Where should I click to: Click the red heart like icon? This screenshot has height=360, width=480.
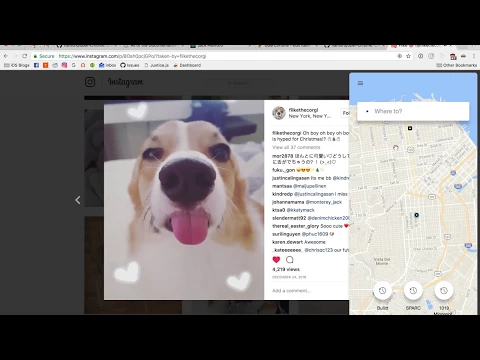(x=276, y=260)
